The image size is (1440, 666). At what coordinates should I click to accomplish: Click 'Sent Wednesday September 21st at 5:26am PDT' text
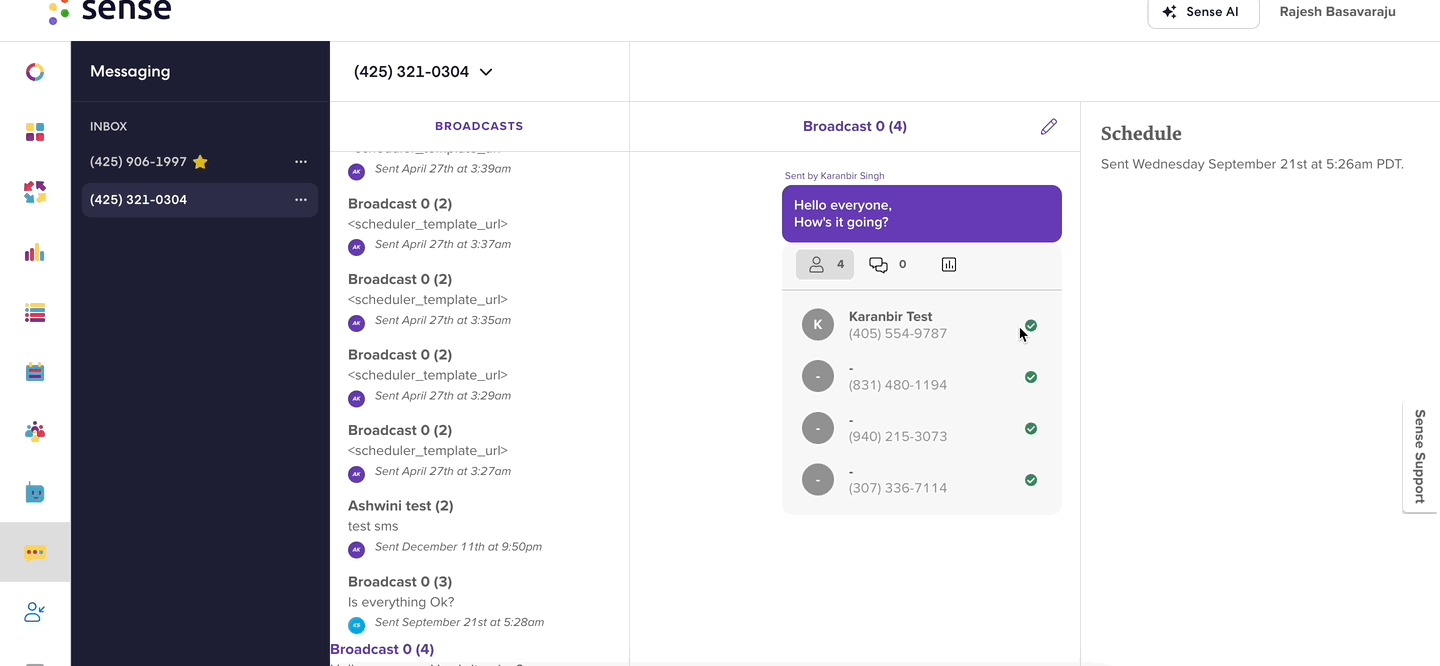coord(1252,164)
